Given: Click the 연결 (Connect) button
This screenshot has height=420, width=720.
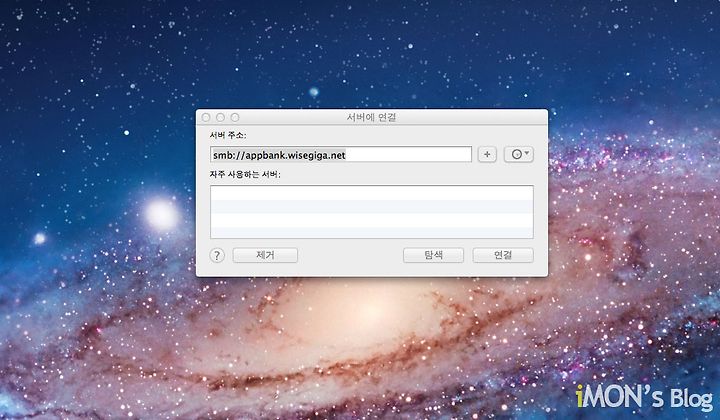Looking at the screenshot, I should pyautogui.click(x=503, y=255).
